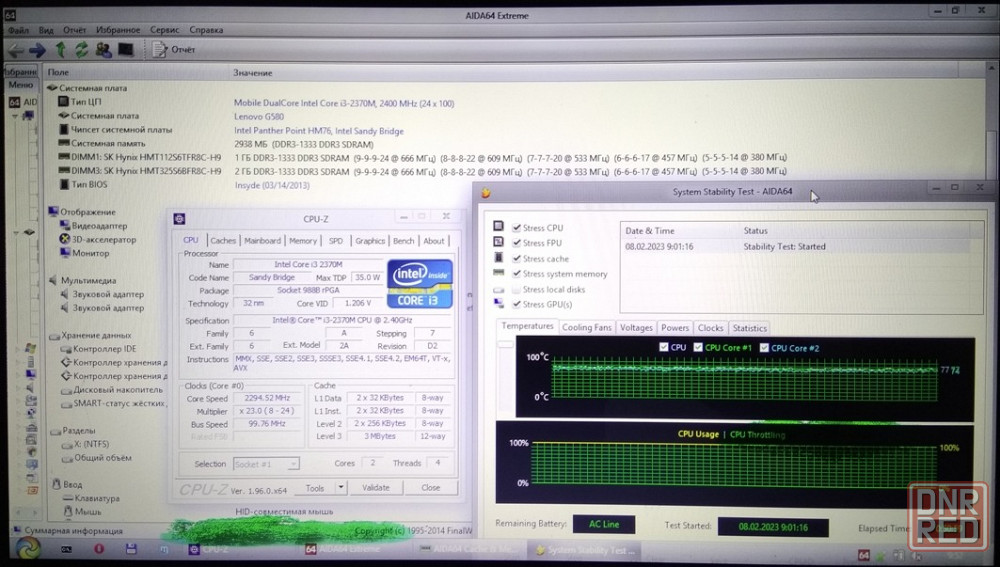
Task: Toggle the Stress cache checkbox
Action: tap(517, 258)
